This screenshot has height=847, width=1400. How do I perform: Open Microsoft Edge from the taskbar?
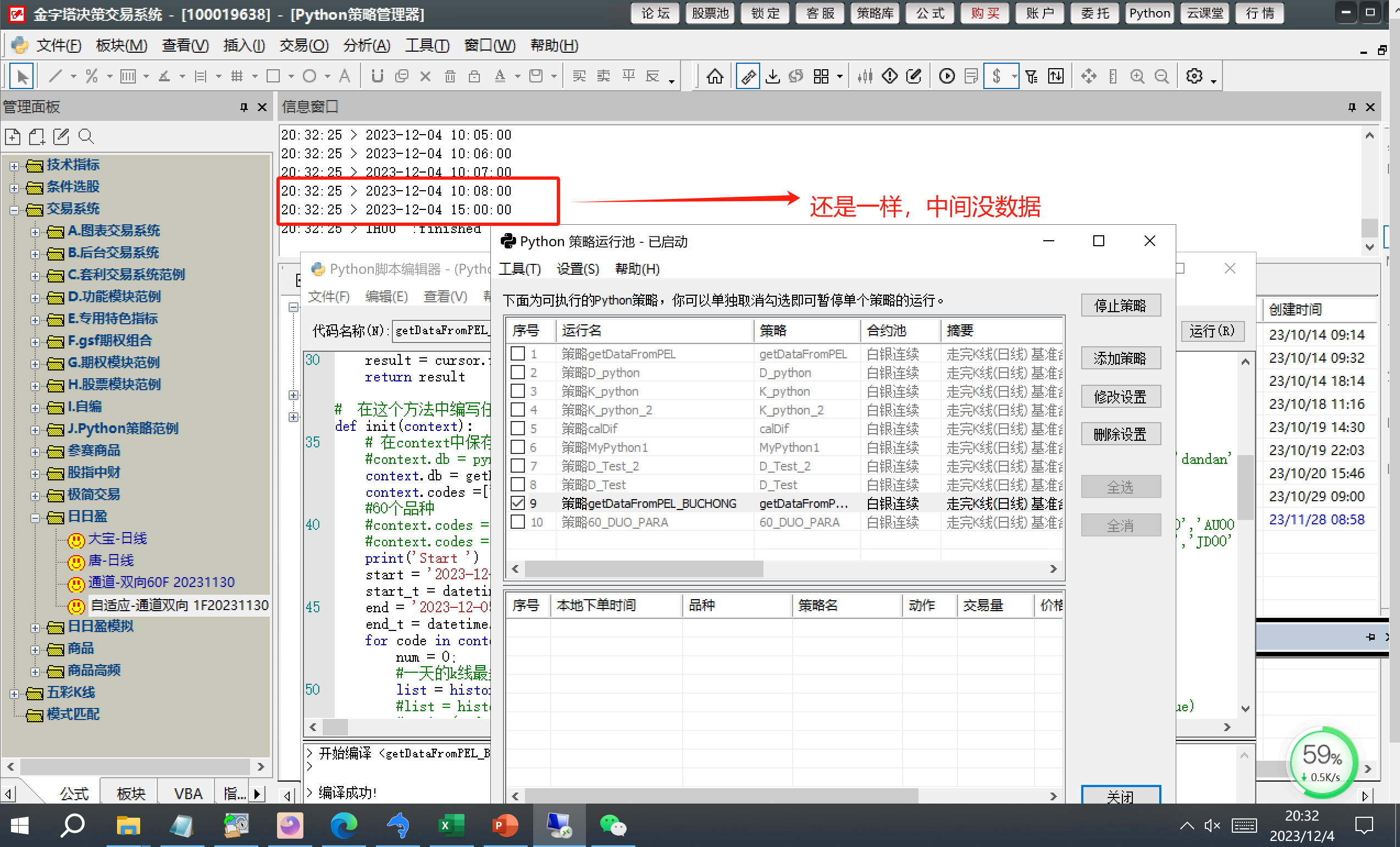coord(344,825)
